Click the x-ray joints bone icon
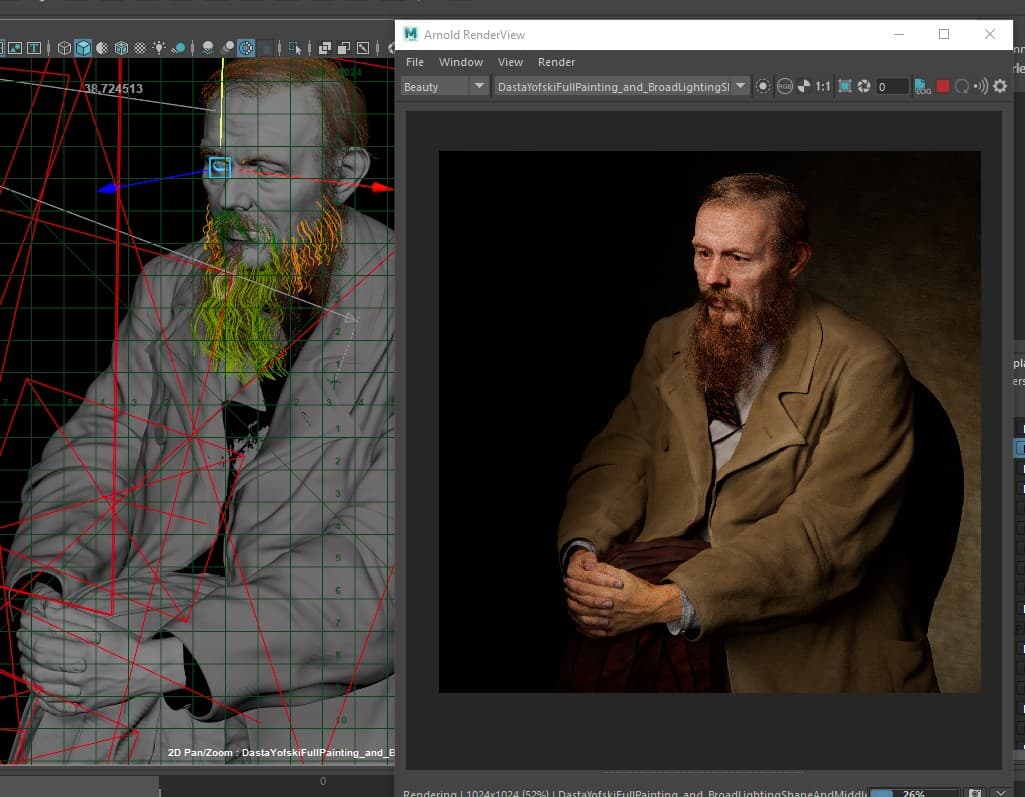1025x797 pixels. pos(363,48)
